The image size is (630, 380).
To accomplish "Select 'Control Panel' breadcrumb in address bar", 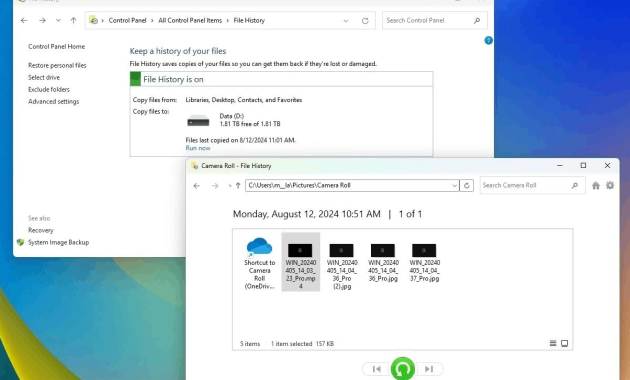I will pyautogui.click(x=127, y=20).
